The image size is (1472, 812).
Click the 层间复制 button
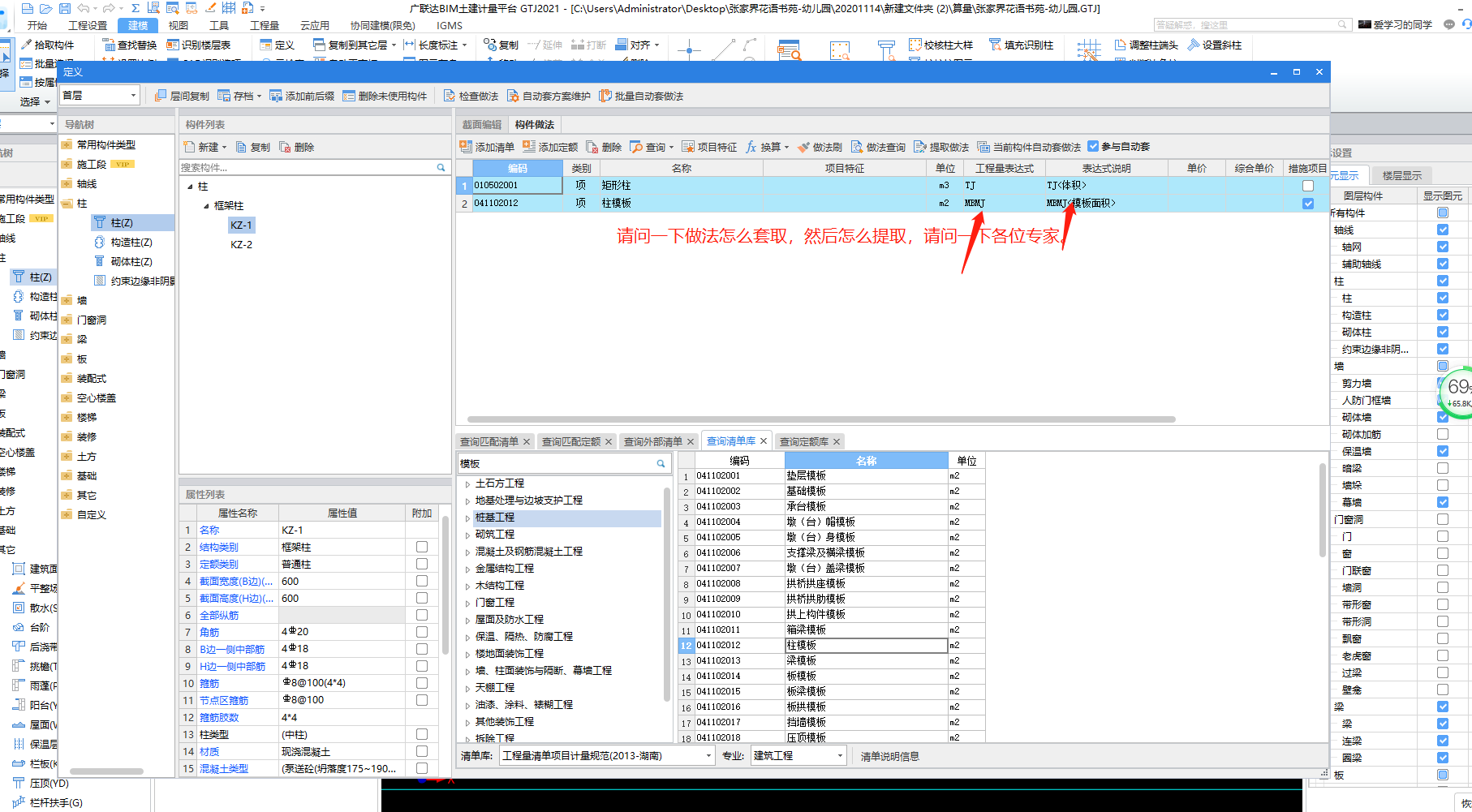pos(182,96)
